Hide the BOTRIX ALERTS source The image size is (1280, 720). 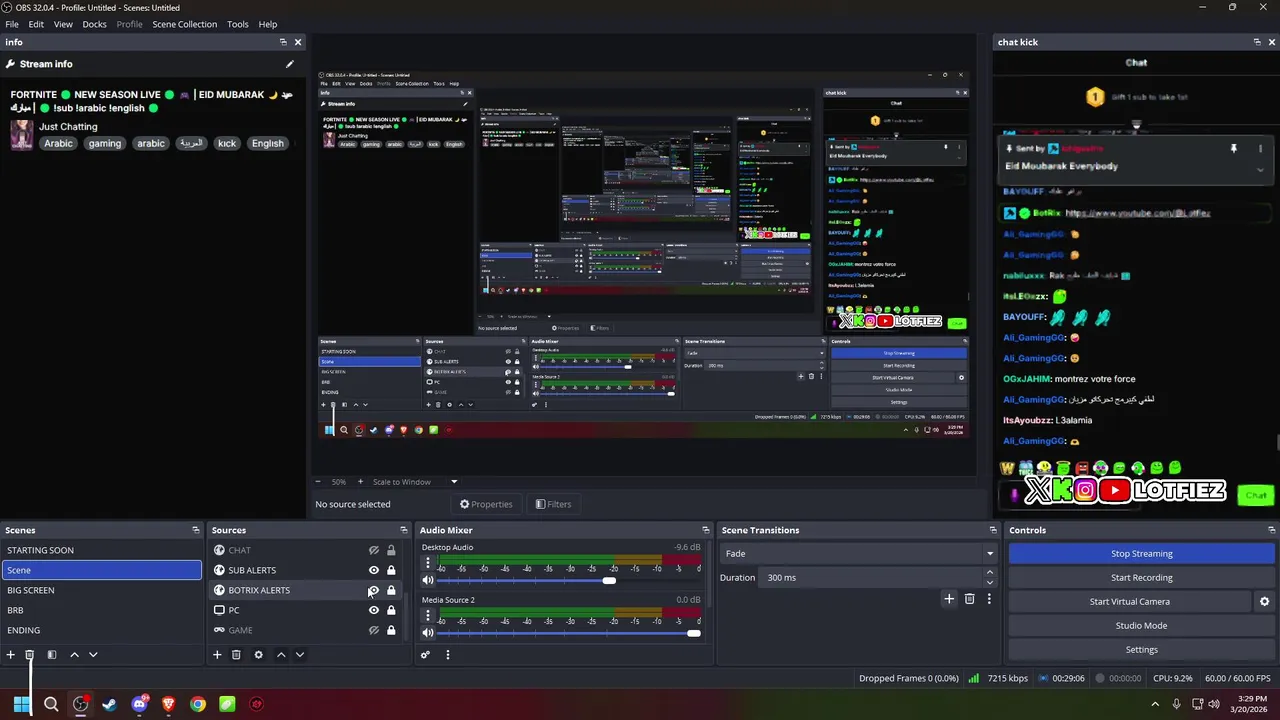374,590
